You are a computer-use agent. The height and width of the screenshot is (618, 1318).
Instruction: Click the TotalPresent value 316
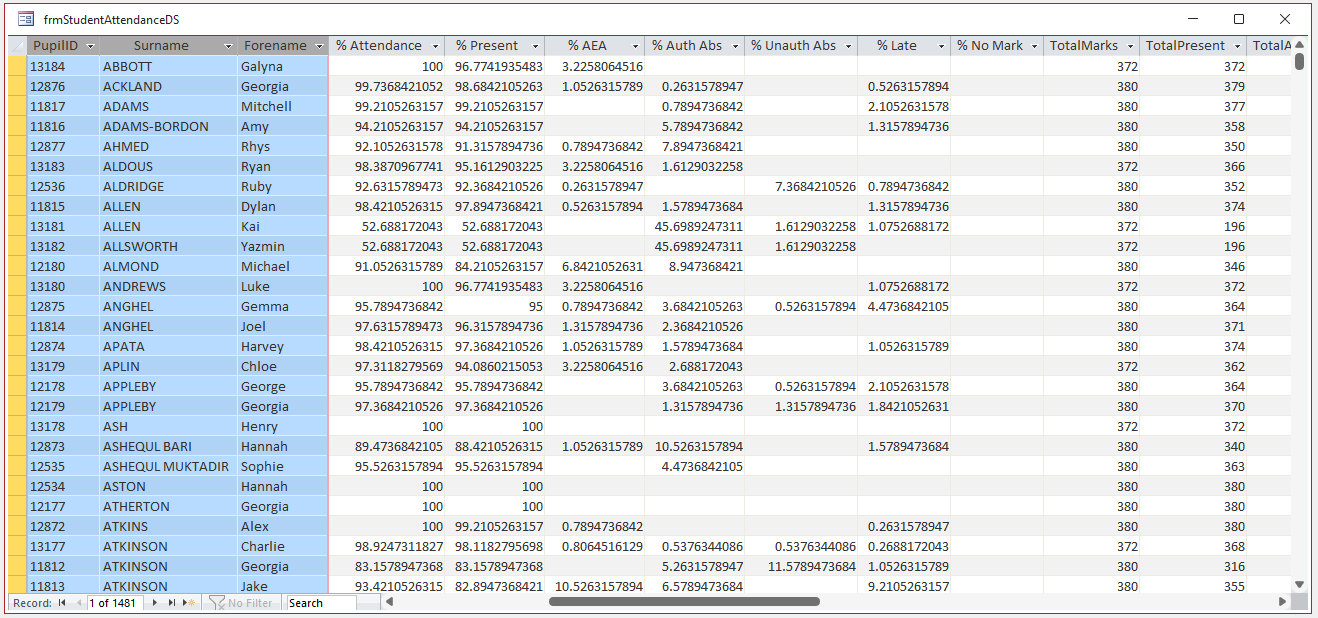coord(1194,566)
